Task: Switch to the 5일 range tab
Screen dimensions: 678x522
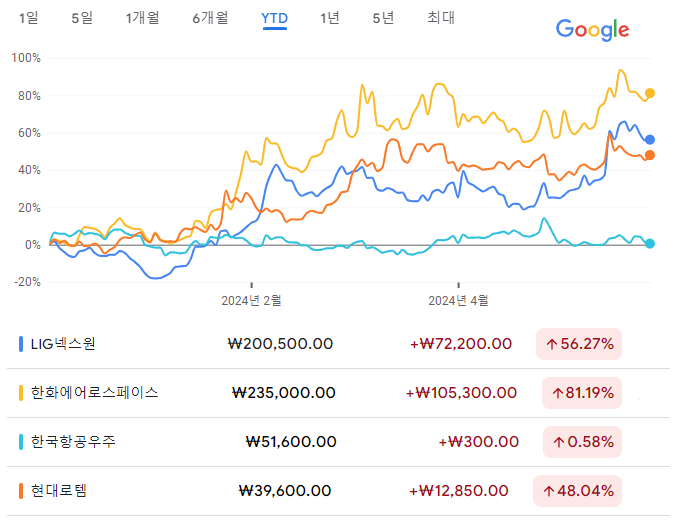Action: point(82,18)
